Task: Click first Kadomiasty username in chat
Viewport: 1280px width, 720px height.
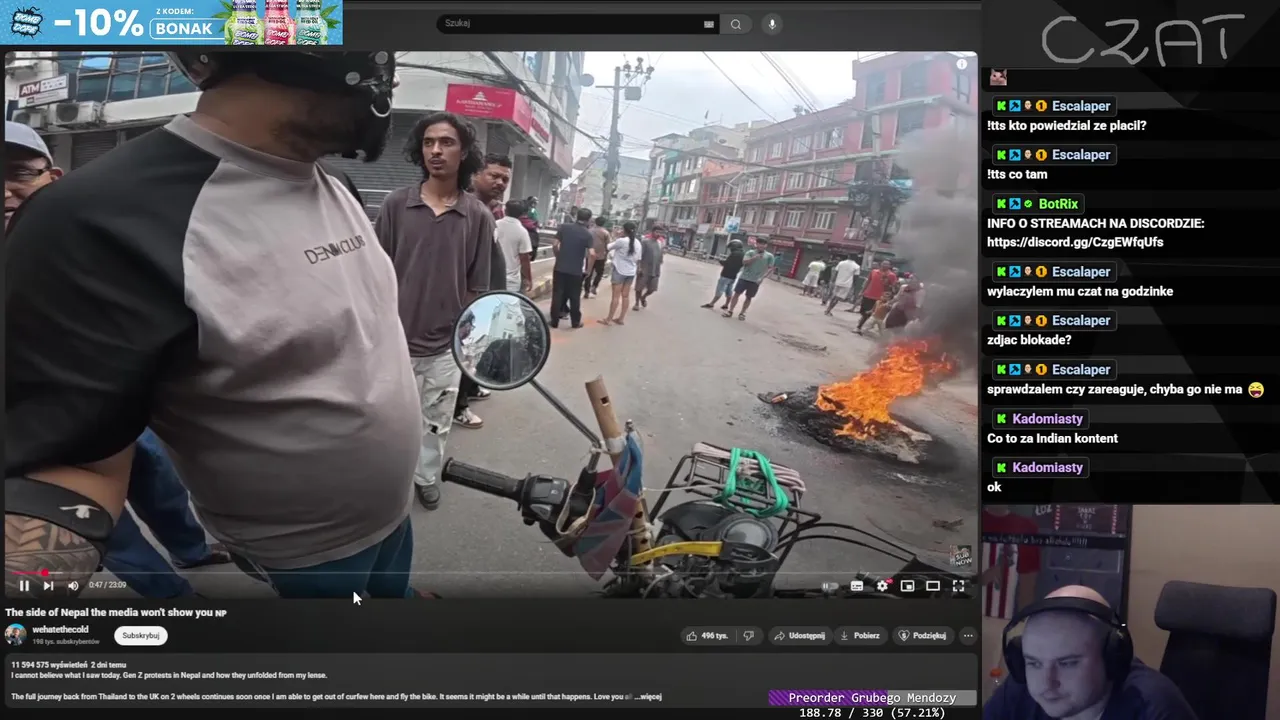Action: coord(1047,419)
